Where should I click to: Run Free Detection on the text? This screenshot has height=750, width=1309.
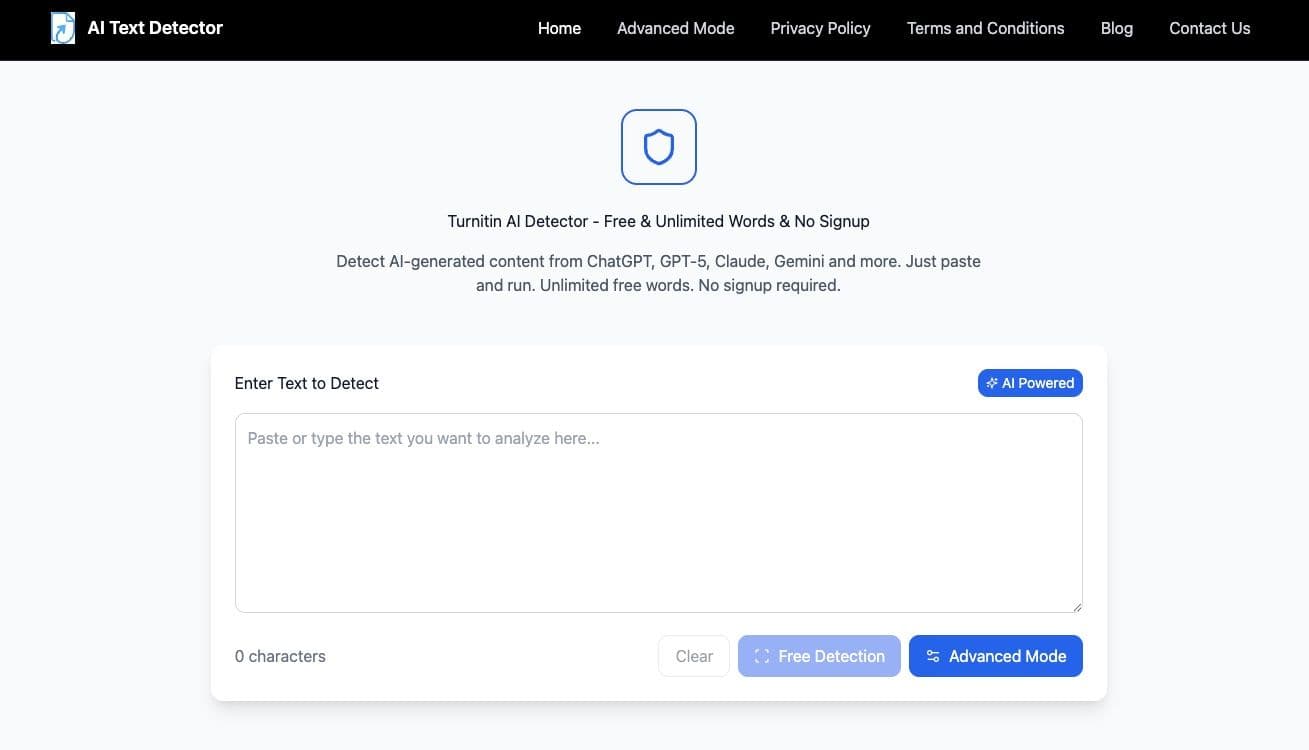(x=819, y=656)
